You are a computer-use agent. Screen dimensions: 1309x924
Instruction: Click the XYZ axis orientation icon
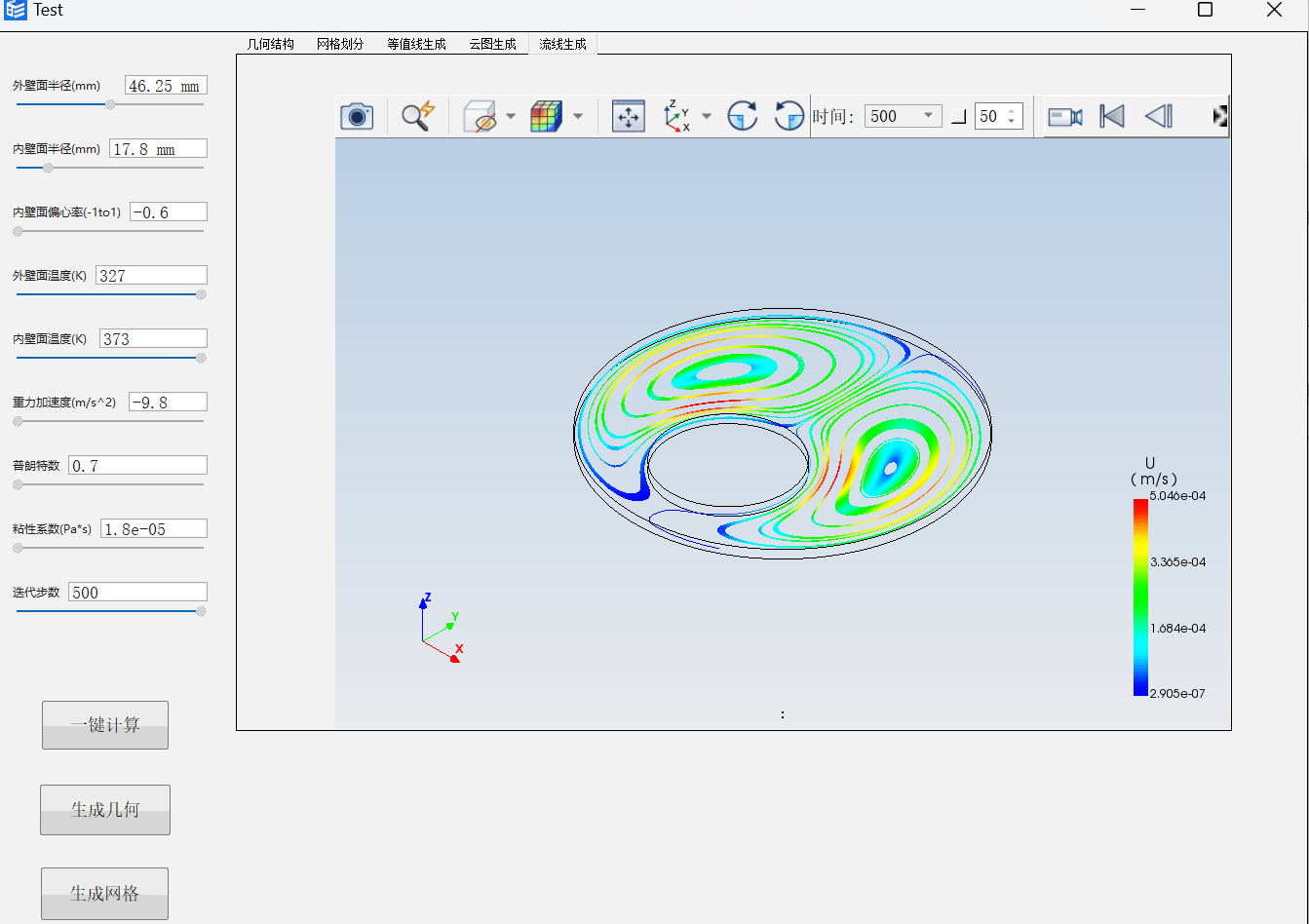(677, 116)
